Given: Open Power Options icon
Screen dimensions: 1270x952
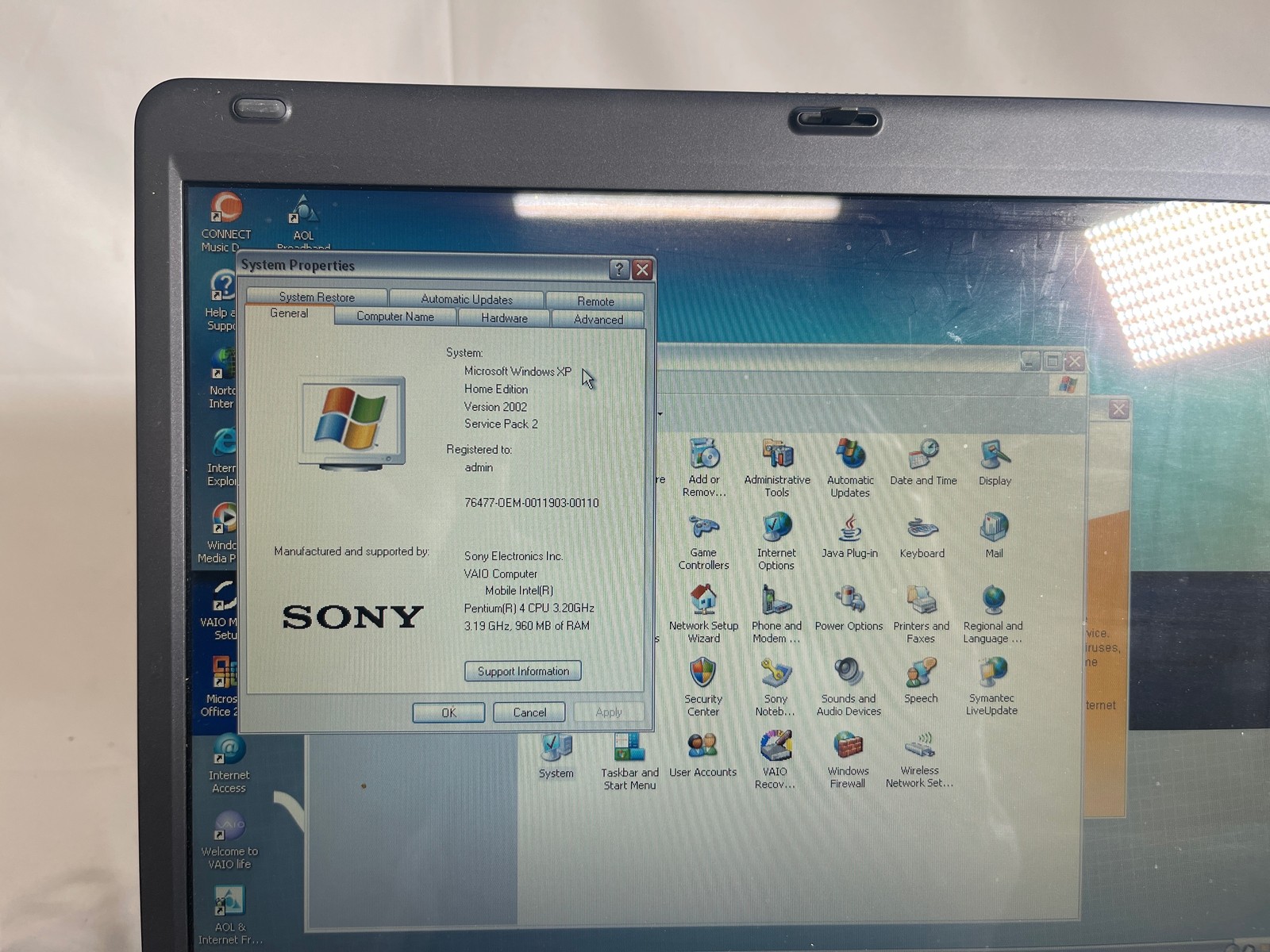Looking at the screenshot, I should click(x=849, y=609).
